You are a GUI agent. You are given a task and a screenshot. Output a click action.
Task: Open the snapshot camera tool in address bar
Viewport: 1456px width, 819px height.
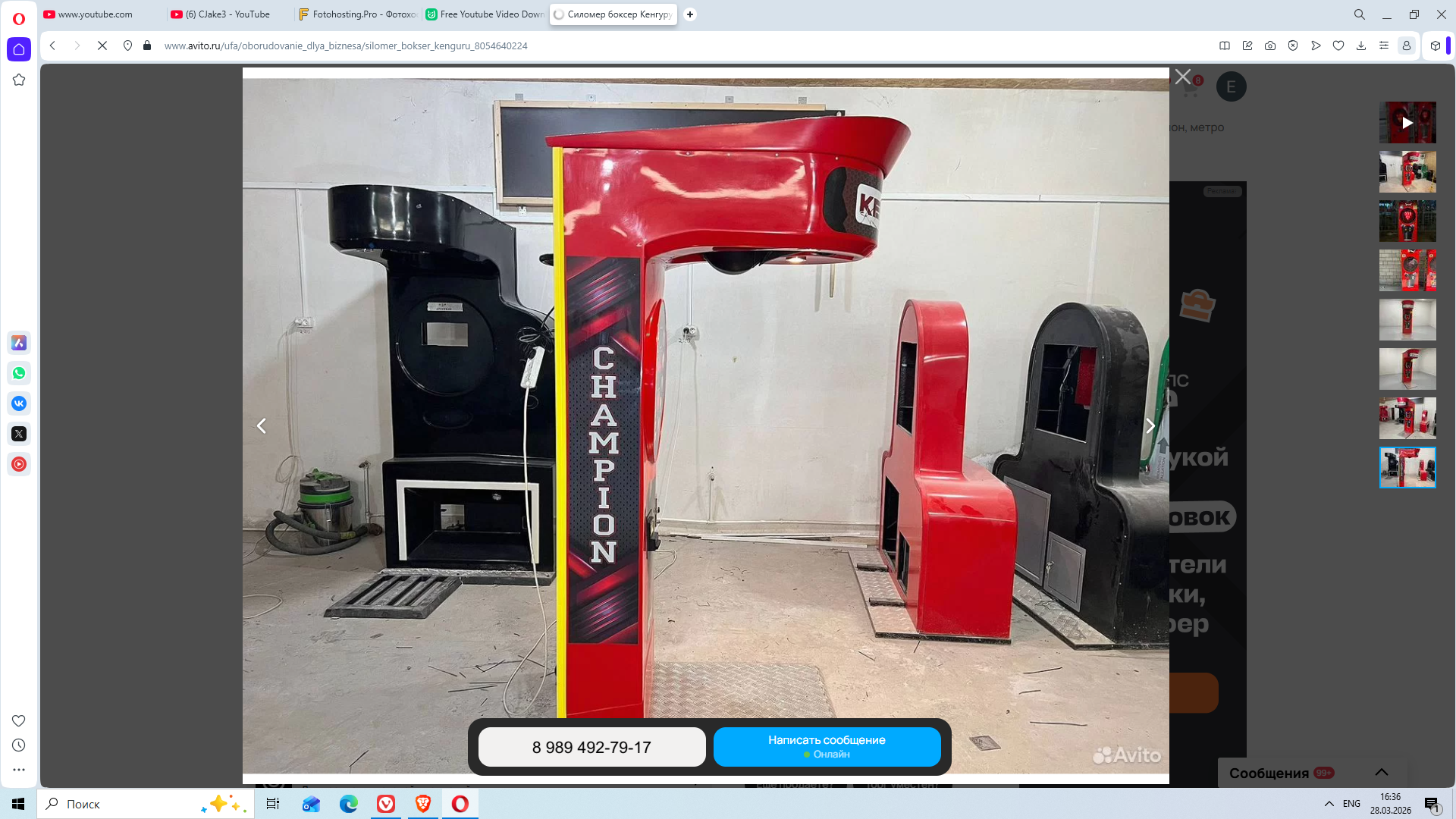(x=1270, y=45)
